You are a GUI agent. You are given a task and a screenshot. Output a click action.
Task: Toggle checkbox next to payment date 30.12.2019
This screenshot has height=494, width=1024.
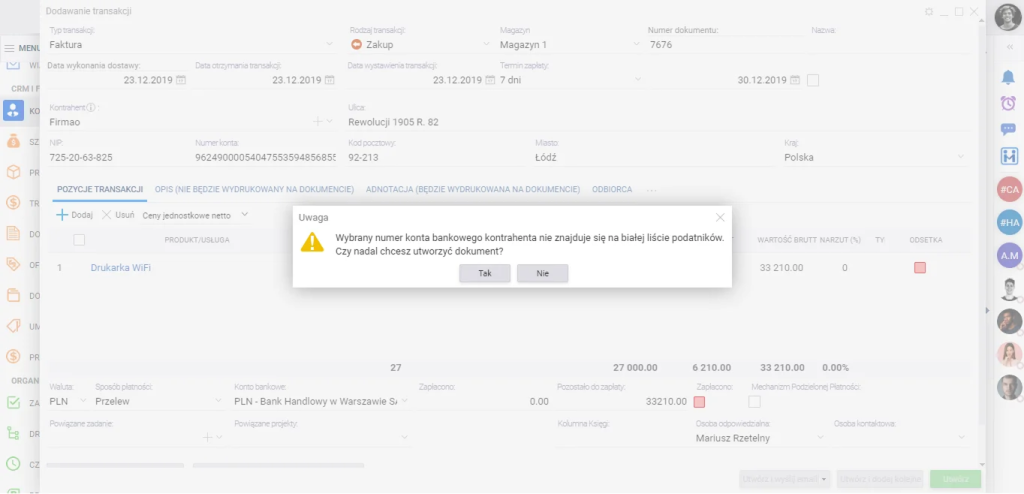(x=813, y=80)
